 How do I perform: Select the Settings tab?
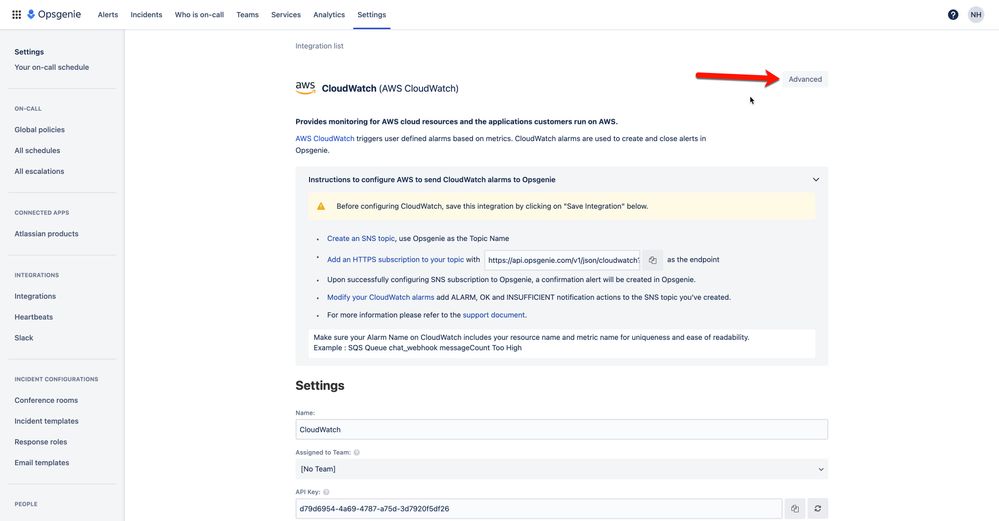coord(371,15)
